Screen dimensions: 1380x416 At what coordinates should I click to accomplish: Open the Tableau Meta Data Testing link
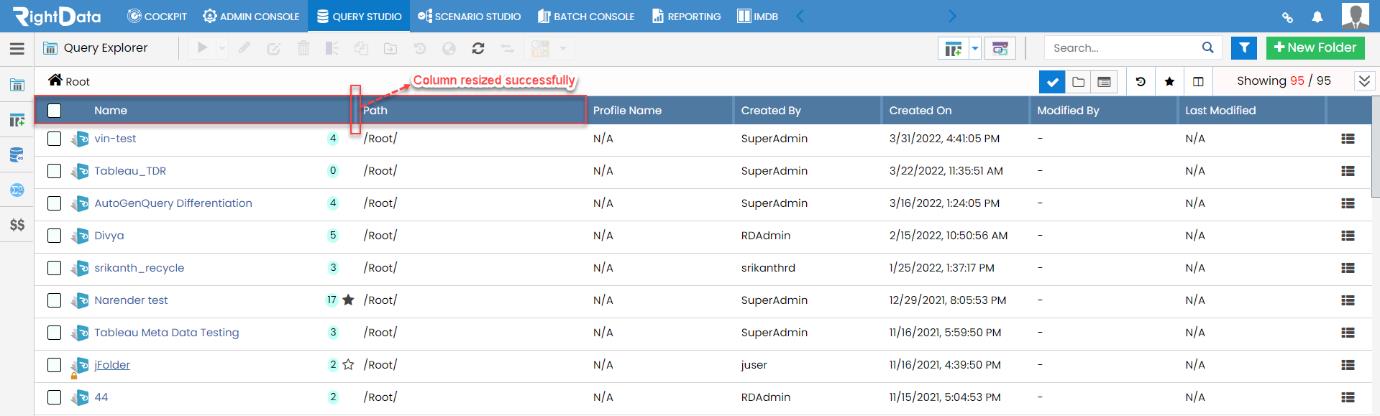click(x=167, y=333)
